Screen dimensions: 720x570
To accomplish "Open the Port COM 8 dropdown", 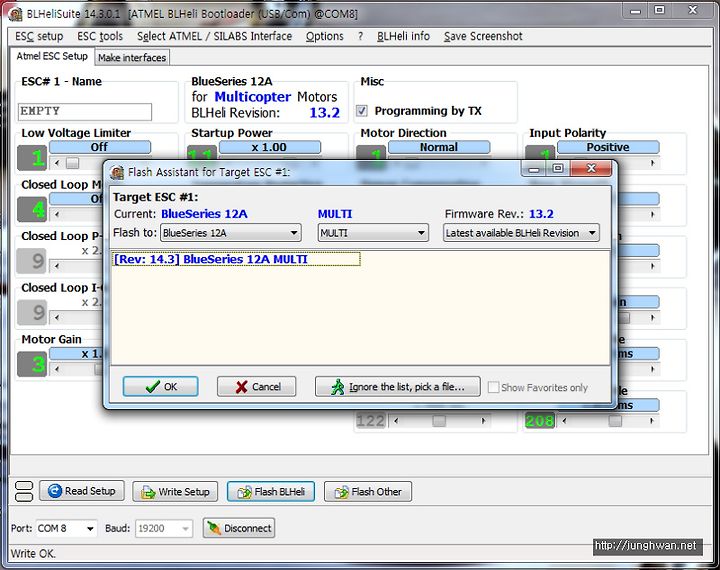I will point(66,528).
